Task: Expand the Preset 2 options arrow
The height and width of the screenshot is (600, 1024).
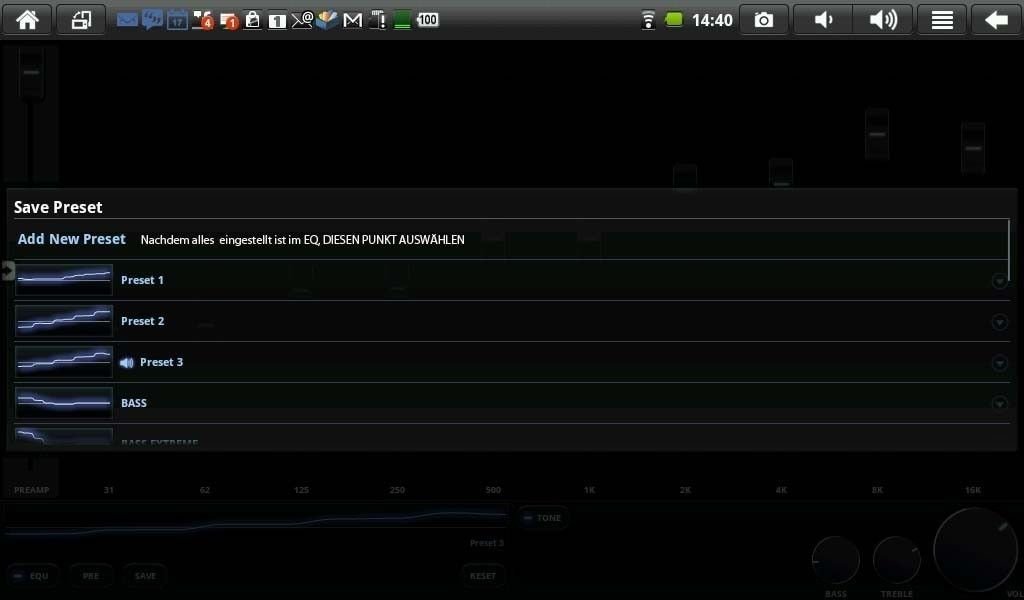Action: click(999, 322)
